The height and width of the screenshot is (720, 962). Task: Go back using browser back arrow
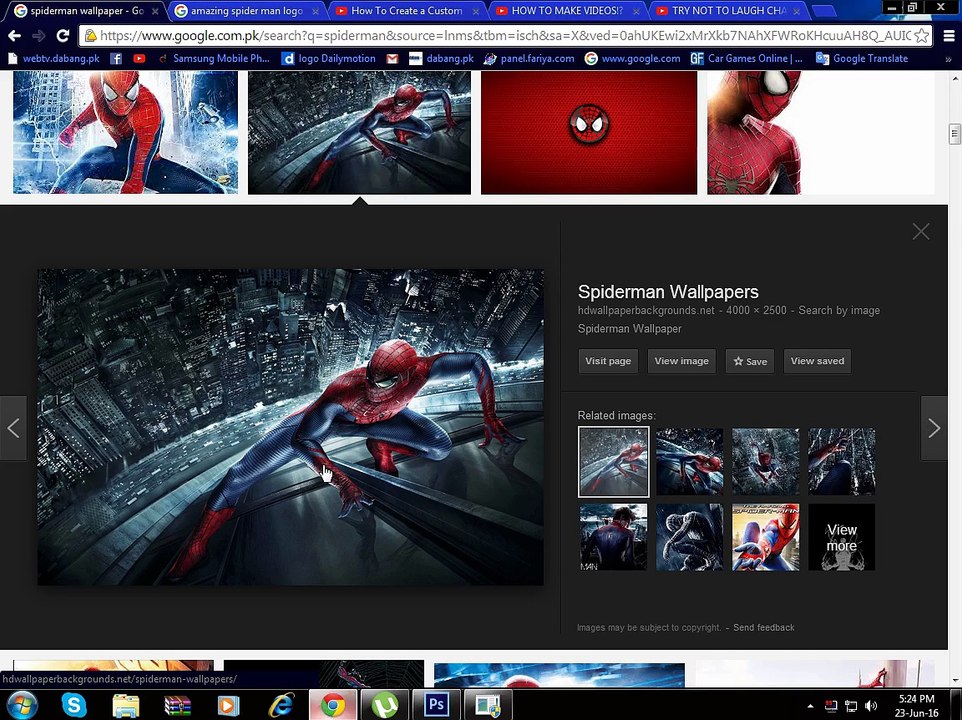[x=14, y=36]
